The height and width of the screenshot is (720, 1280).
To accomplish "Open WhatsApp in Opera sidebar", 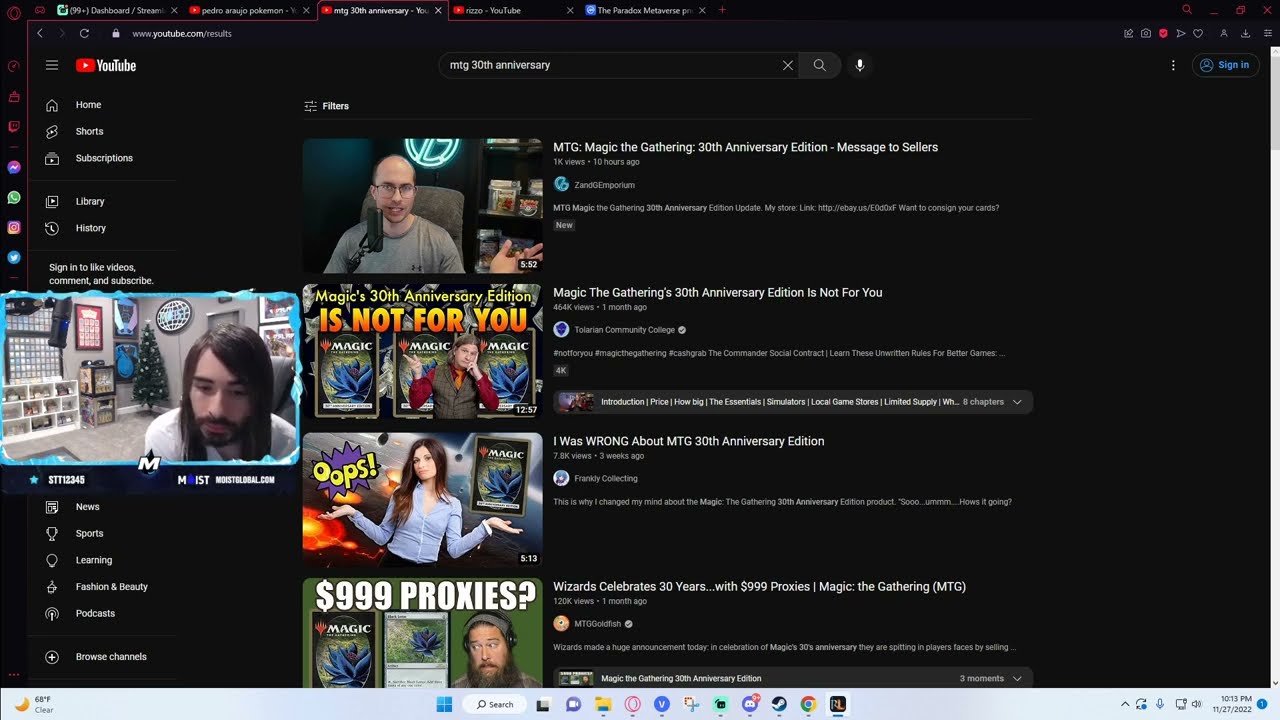I will coord(14,198).
